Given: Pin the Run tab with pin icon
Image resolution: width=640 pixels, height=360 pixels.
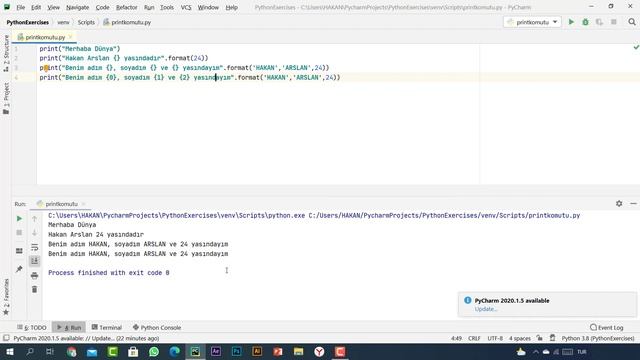Looking at the screenshot, I should (x=19, y=269).
